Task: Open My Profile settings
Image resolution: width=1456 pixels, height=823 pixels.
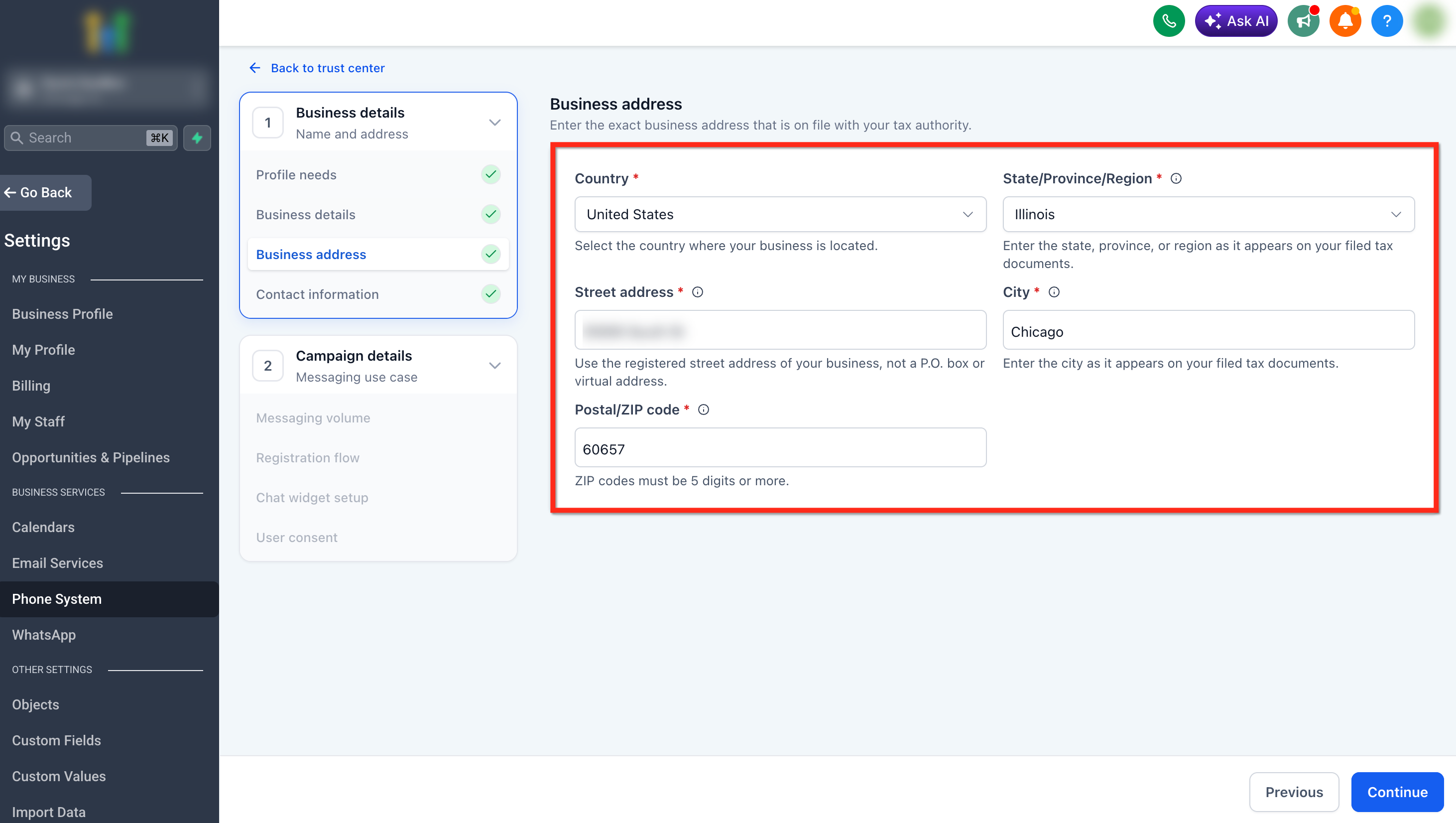Action: [43, 350]
